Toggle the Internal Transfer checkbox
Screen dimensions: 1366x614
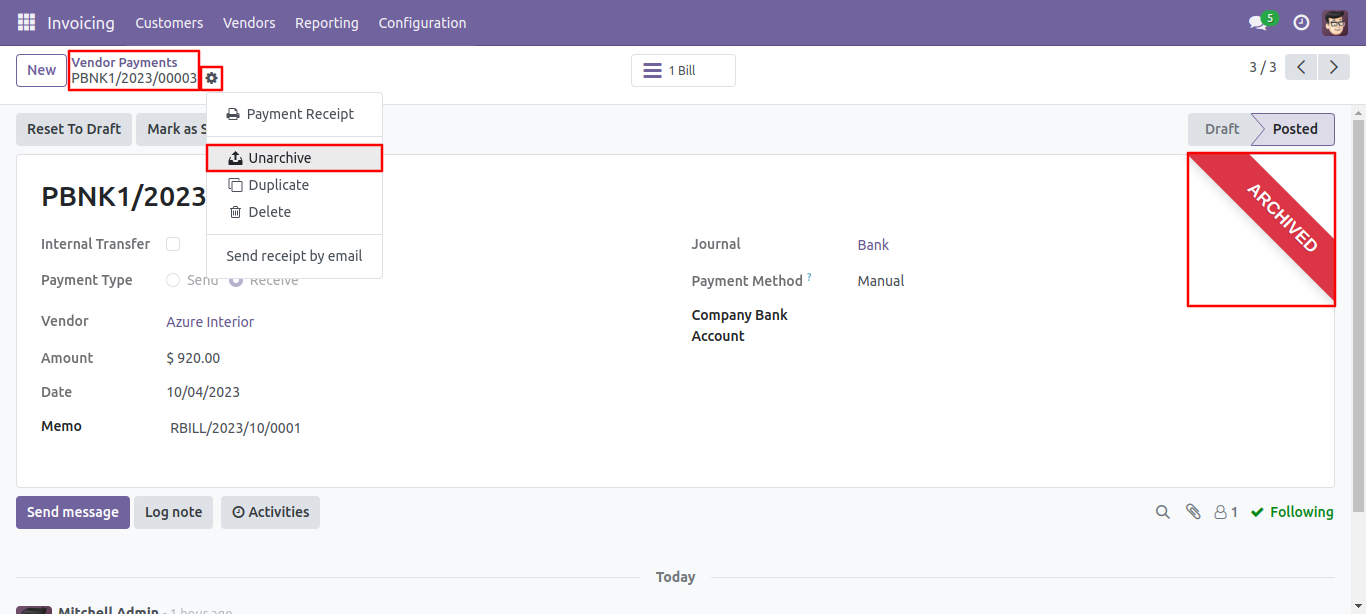(173, 244)
